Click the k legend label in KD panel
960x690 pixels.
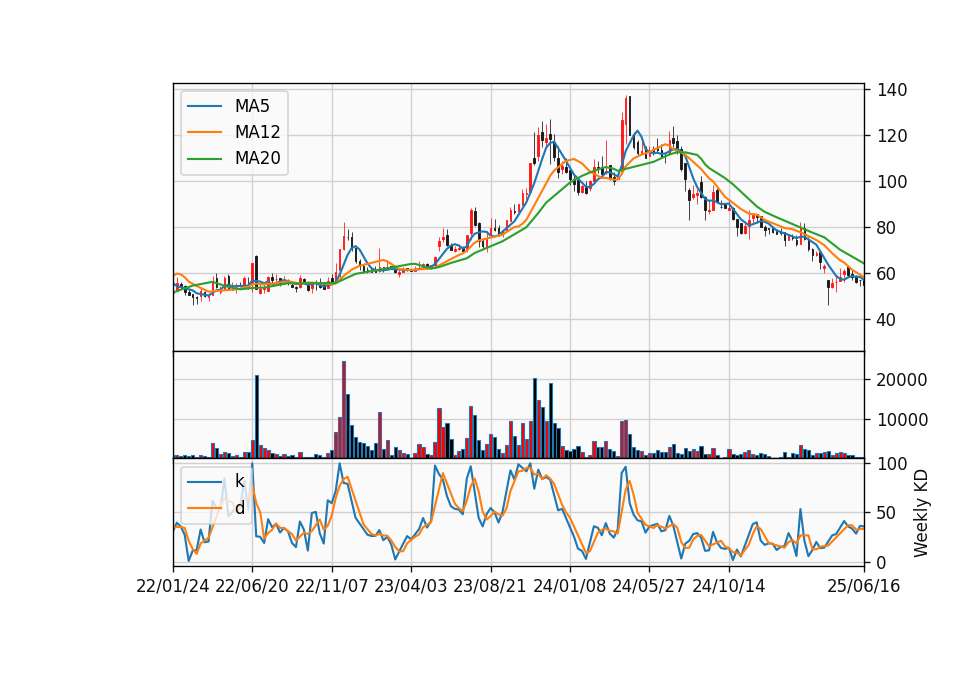point(239,481)
